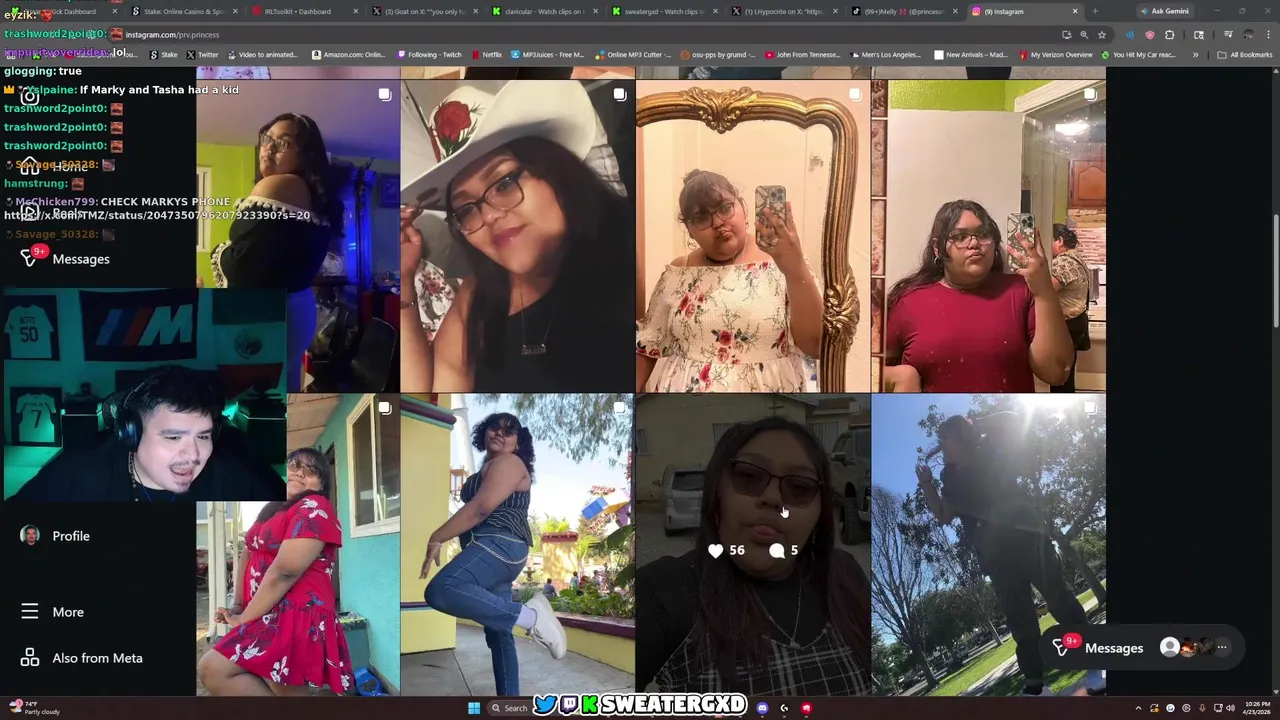The image size is (1280, 720).
Task: Open Also from Meta apps link
Action: click(82, 658)
